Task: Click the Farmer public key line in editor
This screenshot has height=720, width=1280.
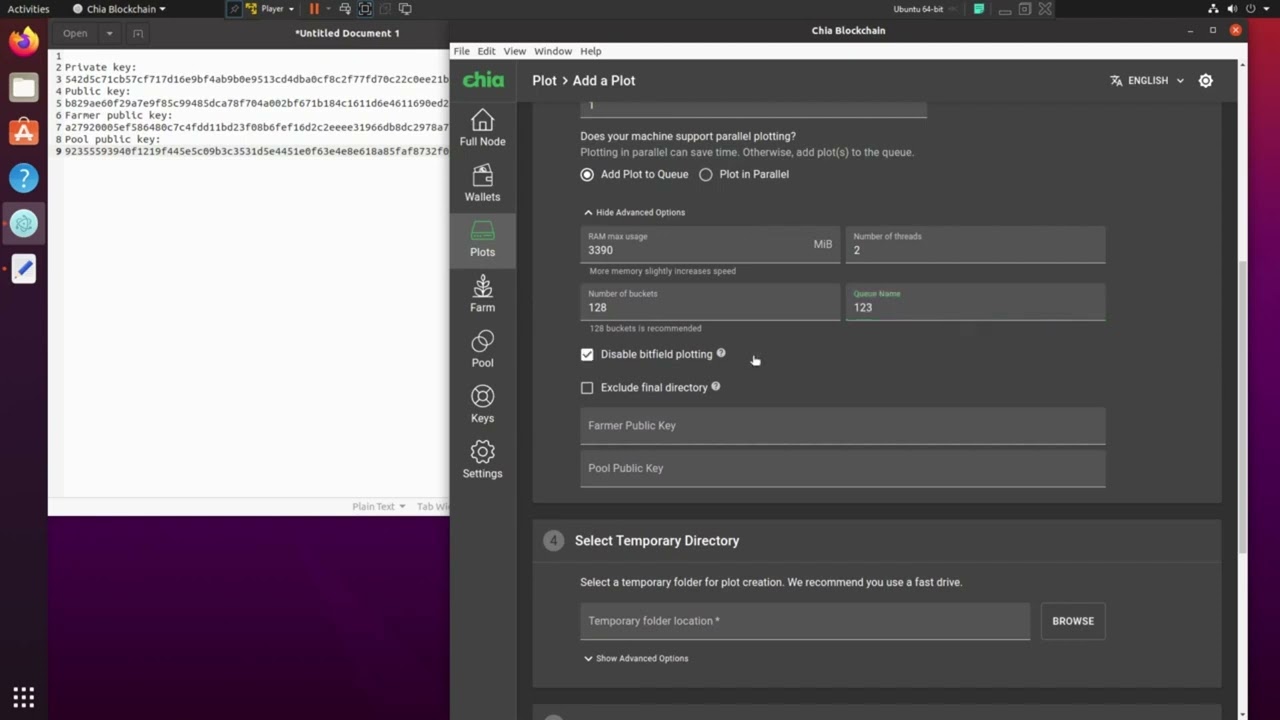Action: 118,115
